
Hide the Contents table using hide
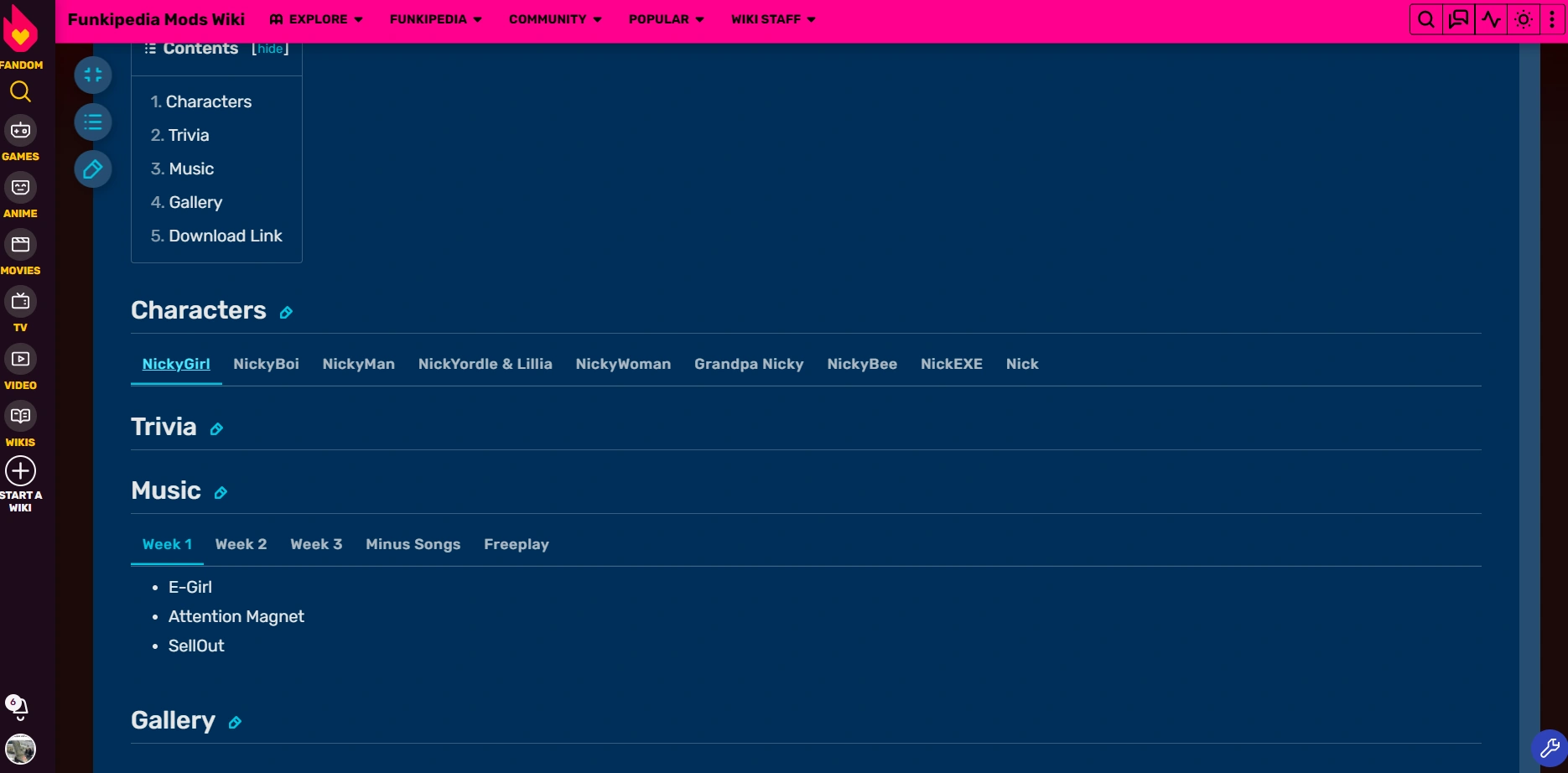point(270,49)
